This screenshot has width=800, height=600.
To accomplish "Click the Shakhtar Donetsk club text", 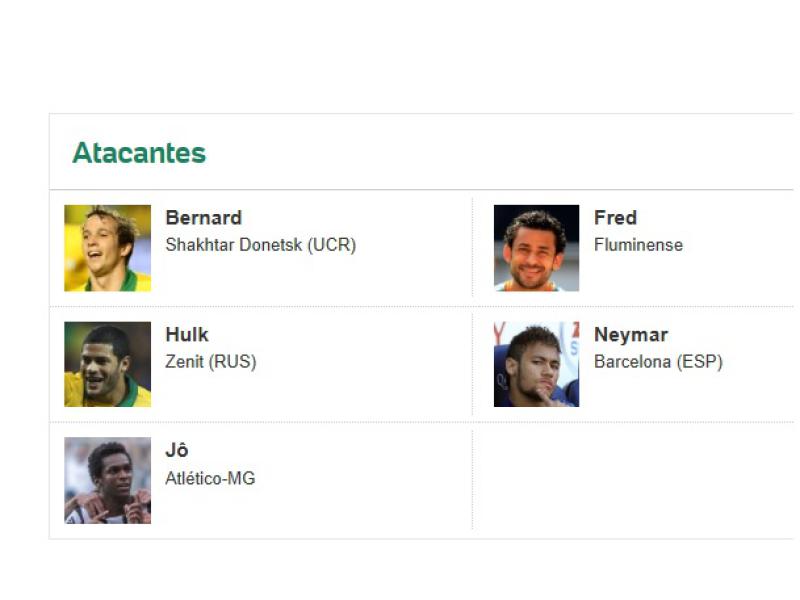I will pos(233,245).
